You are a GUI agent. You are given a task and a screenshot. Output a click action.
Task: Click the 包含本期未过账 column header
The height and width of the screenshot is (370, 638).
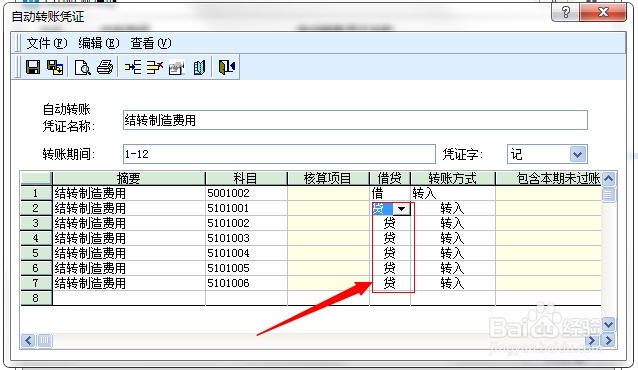(548, 178)
